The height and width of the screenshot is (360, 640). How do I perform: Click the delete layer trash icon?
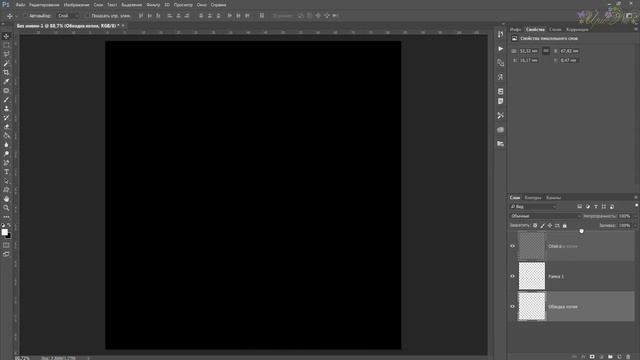click(628, 357)
